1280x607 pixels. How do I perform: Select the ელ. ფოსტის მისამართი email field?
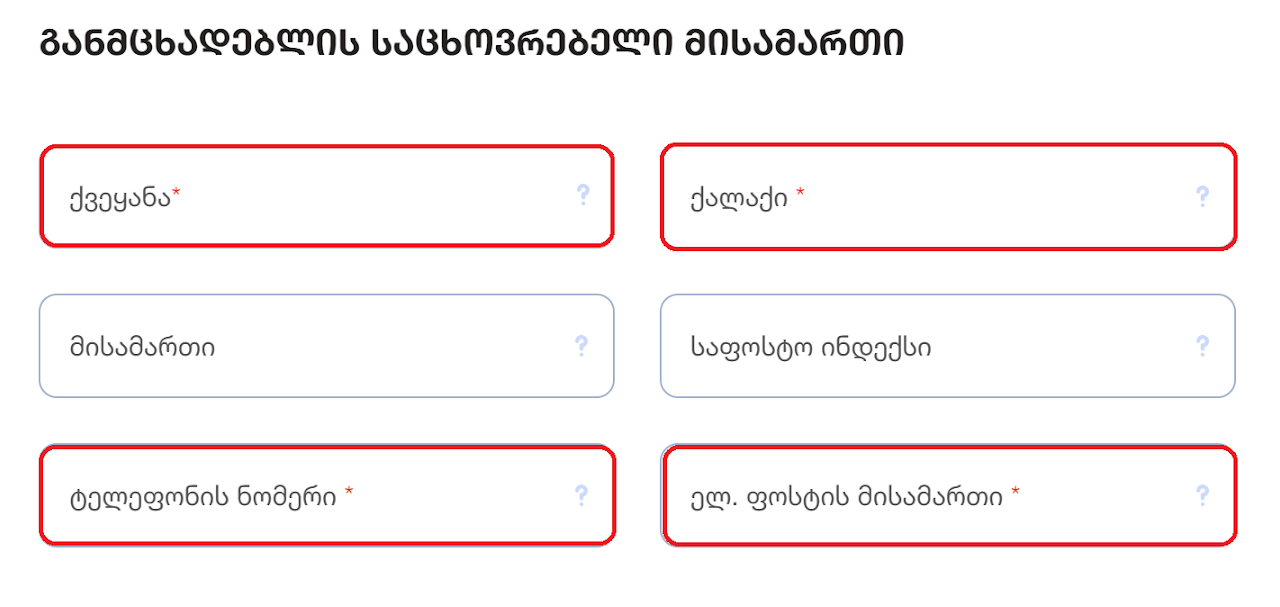pyautogui.click(x=949, y=496)
